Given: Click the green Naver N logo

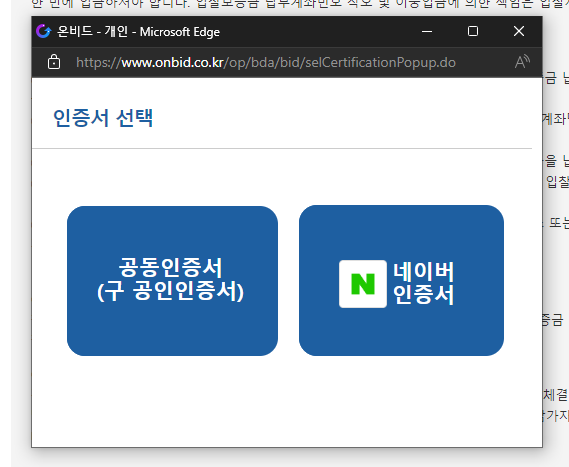Looking at the screenshot, I should 363,284.
